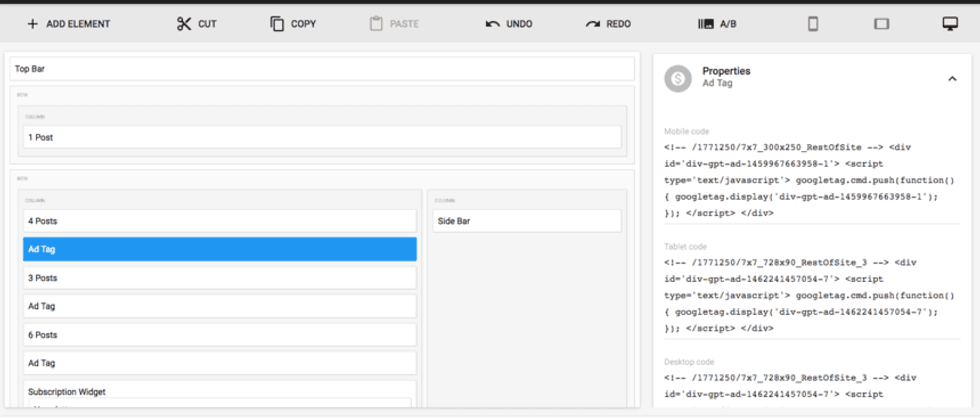Select the highlighted blue Ad Tag element
Screen dimensions: 980x420
tap(220, 249)
